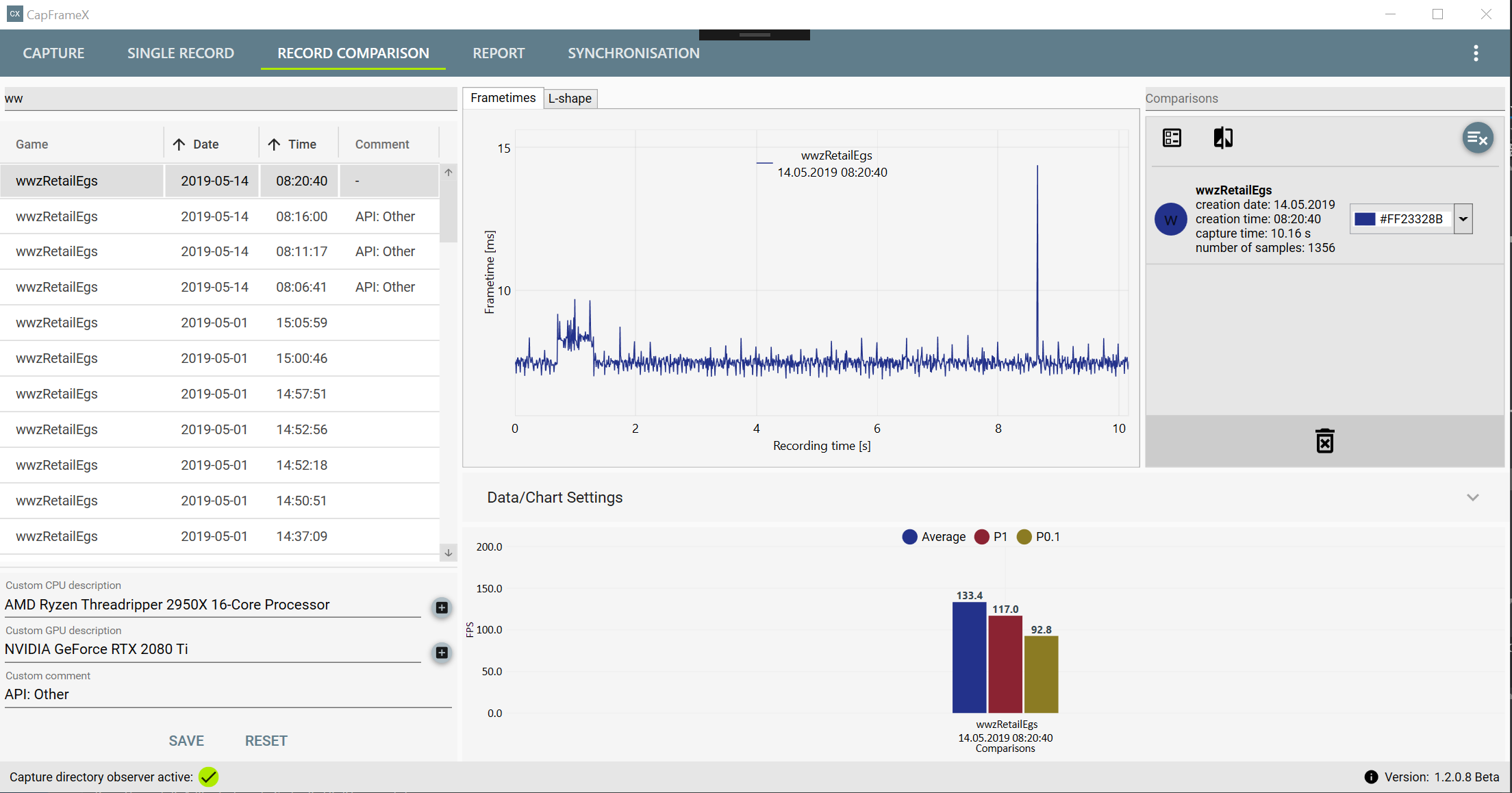Screen dimensions: 1512x793
Task: Click the Data/Chart Settings header text
Action: pyautogui.click(x=555, y=497)
